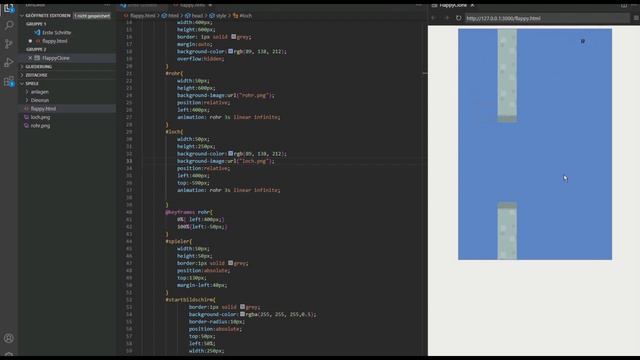Open grey color swatch on line 47

pyautogui.click(x=230, y=263)
